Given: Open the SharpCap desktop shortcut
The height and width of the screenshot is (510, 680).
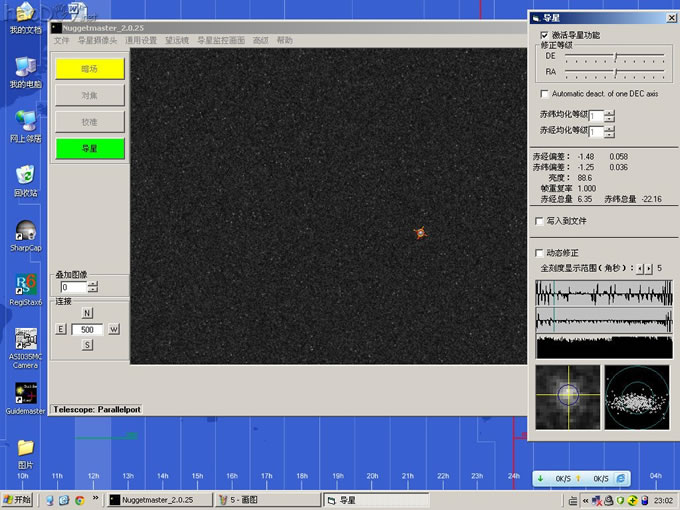Looking at the screenshot, I should (26, 232).
